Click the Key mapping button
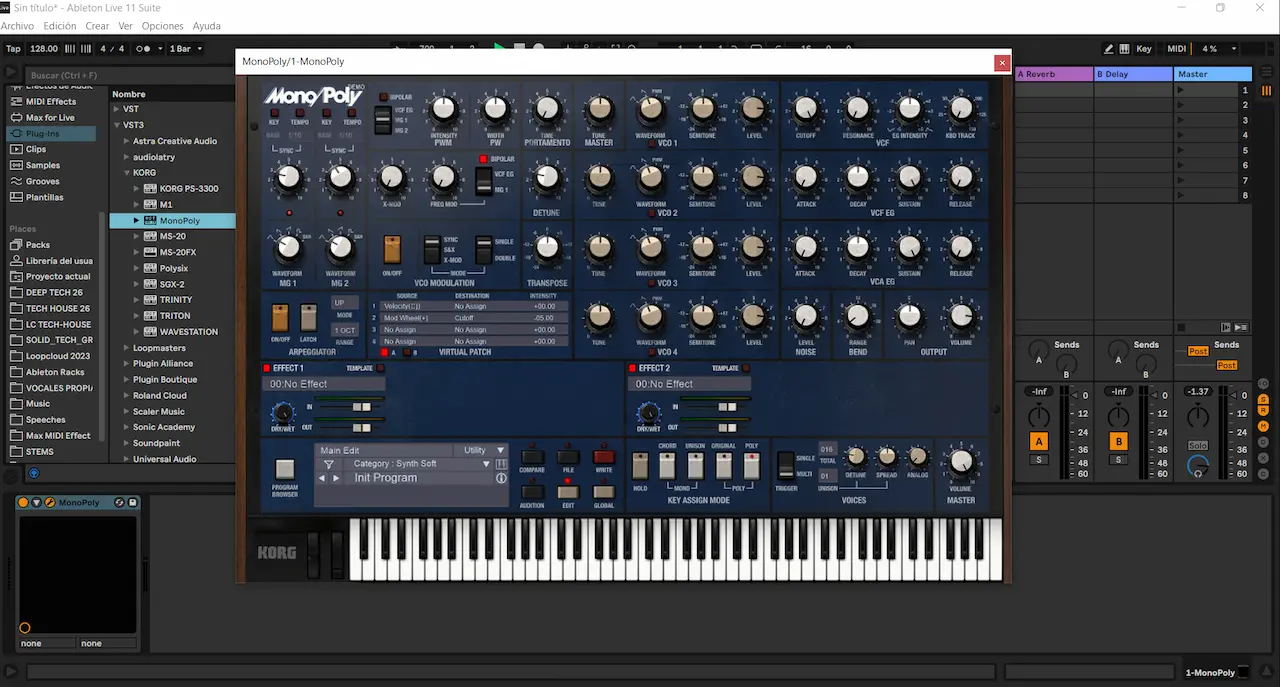Image resolution: width=1280 pixels, height=687 pixels. [x=1144, y=48]
